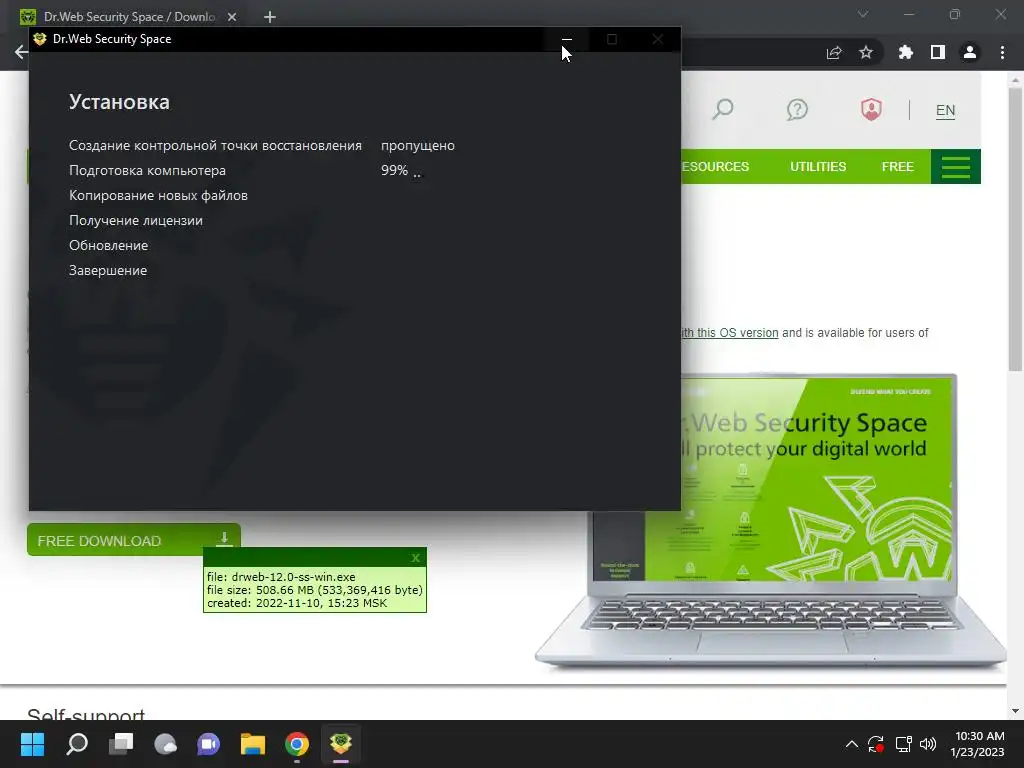1024x768 pixels.
Task: Open File Explorer from the taskbar
Action: pos(253,744)
